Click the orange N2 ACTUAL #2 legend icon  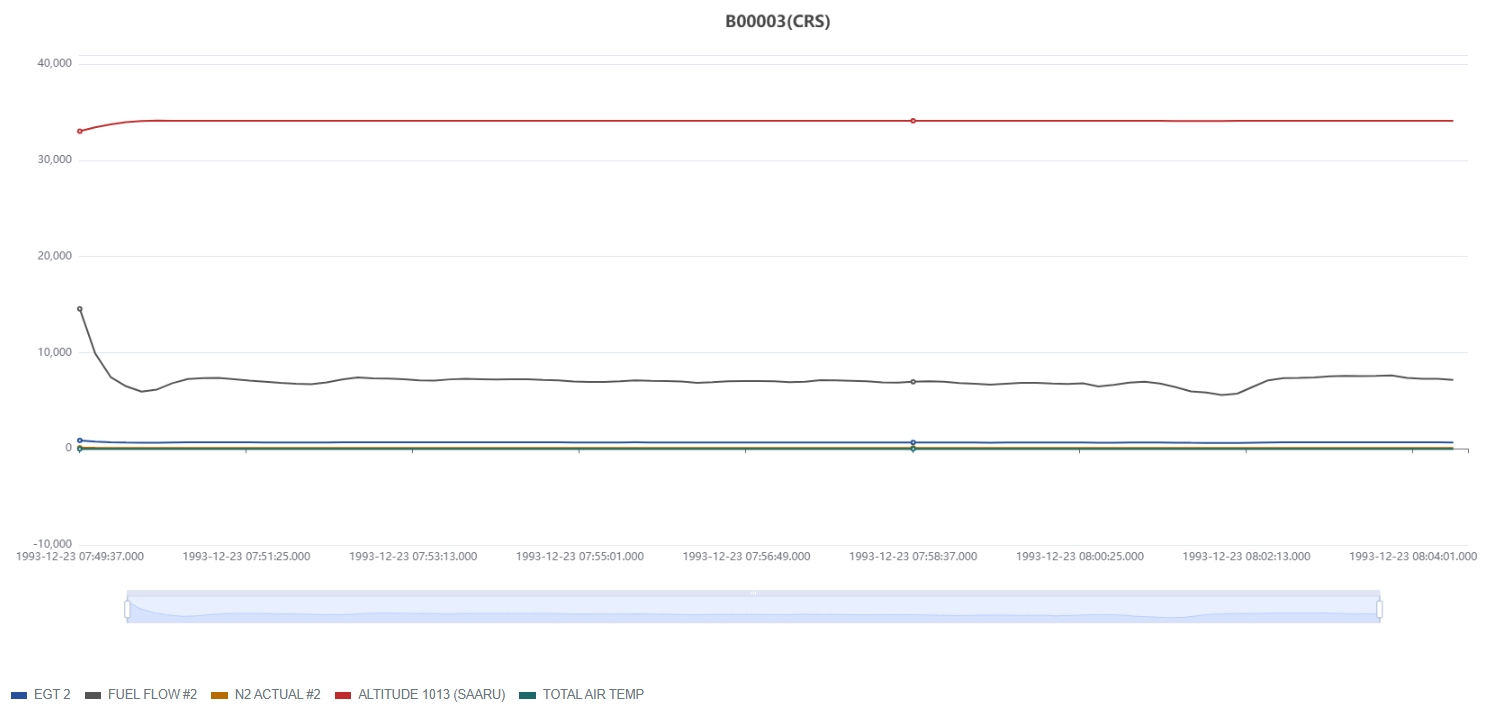coord(220,695)
